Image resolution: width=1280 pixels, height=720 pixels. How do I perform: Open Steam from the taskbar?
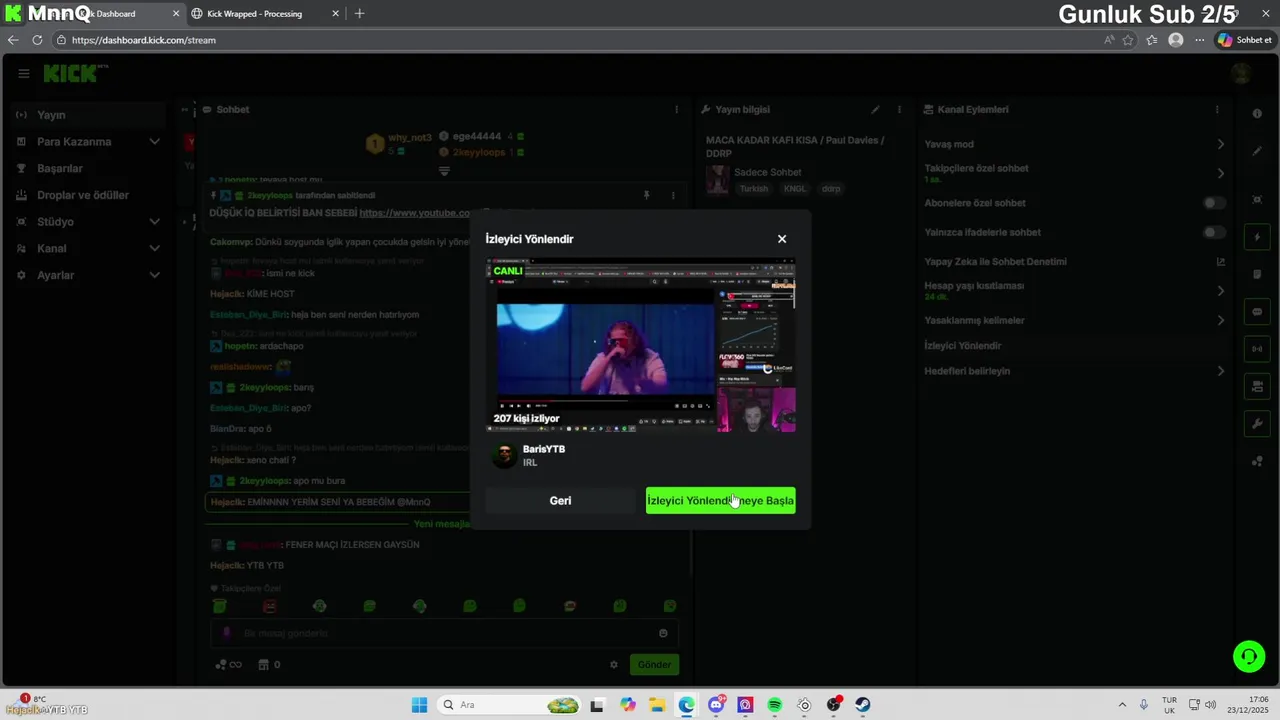(863, 705)
